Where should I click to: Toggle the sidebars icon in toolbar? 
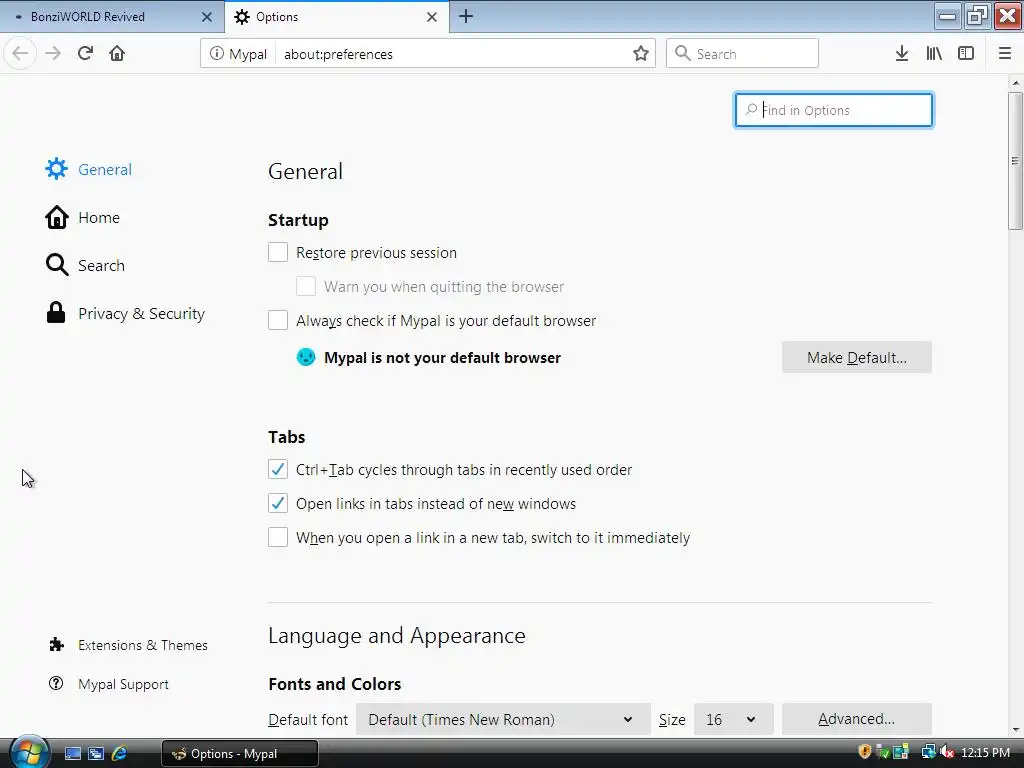966,54
